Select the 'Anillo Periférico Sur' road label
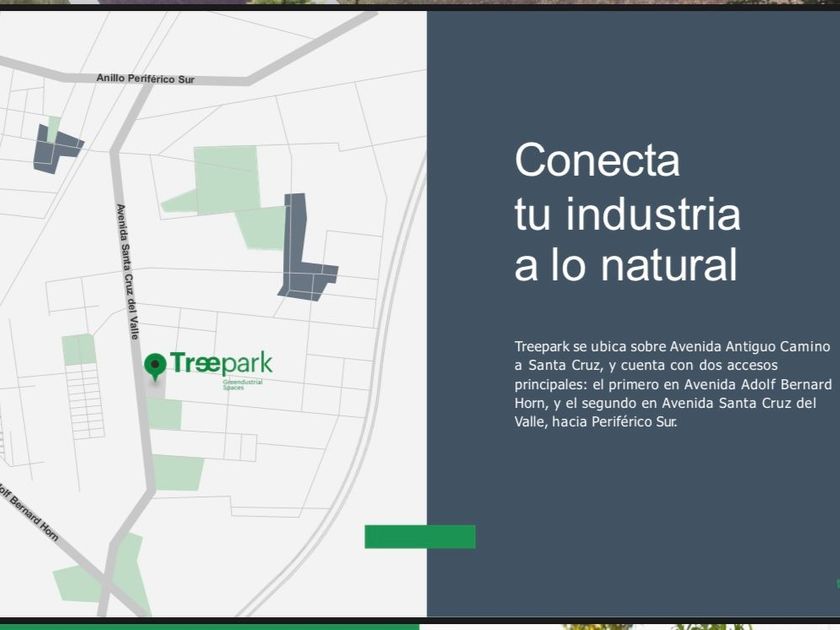The image size is (840, 630). (x=145, y=79)
